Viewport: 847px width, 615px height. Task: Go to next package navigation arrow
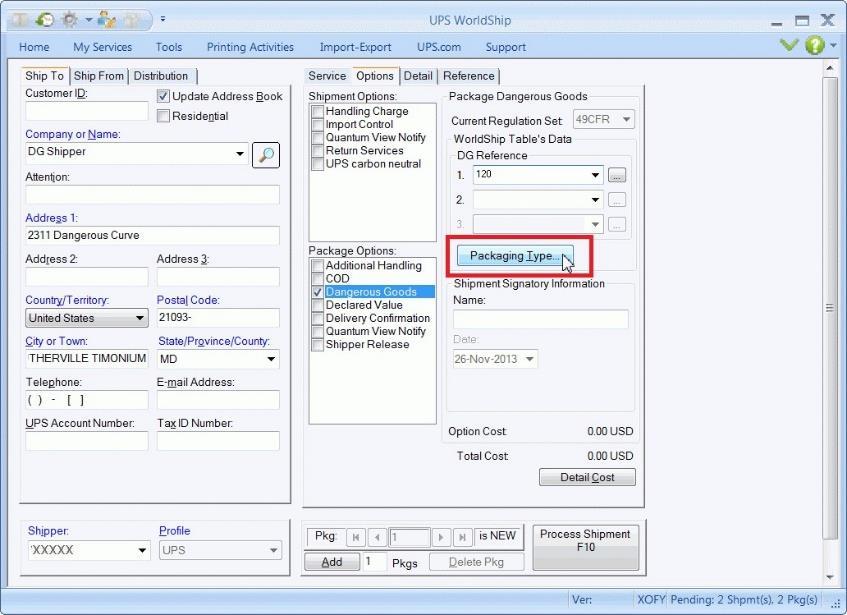441,537
